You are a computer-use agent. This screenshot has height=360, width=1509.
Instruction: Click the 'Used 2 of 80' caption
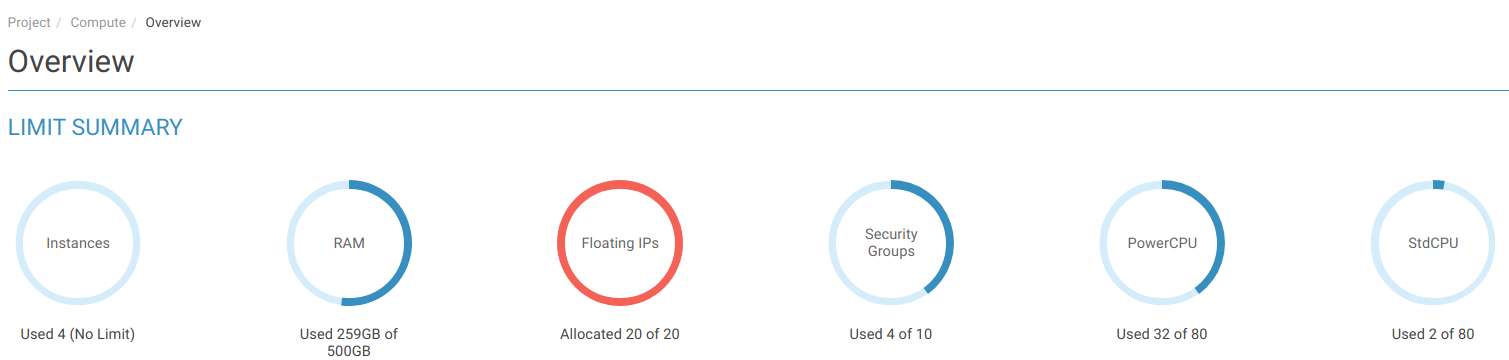pos(1433,334)
